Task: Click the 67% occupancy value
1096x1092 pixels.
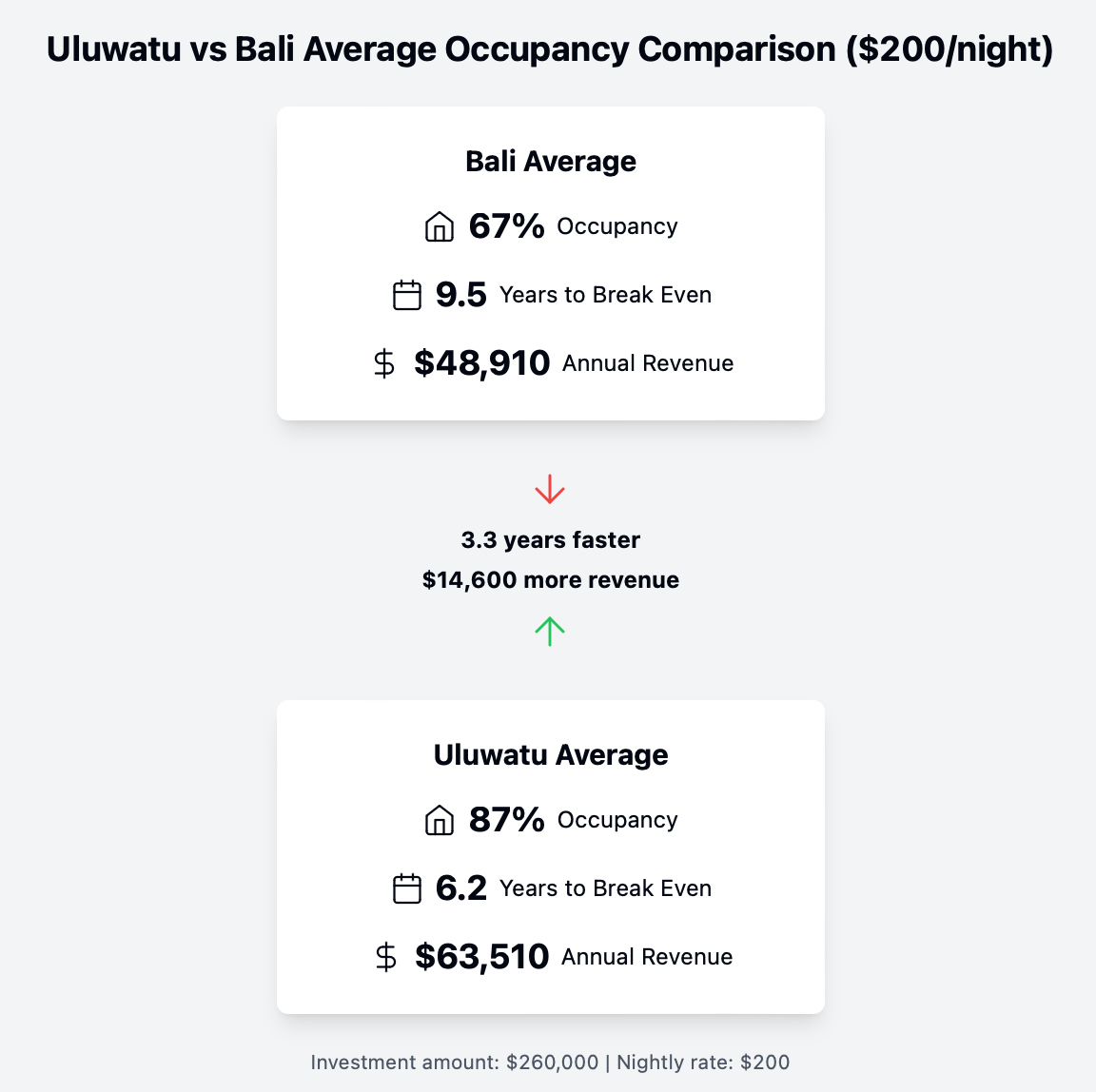Action: [507, 225]
